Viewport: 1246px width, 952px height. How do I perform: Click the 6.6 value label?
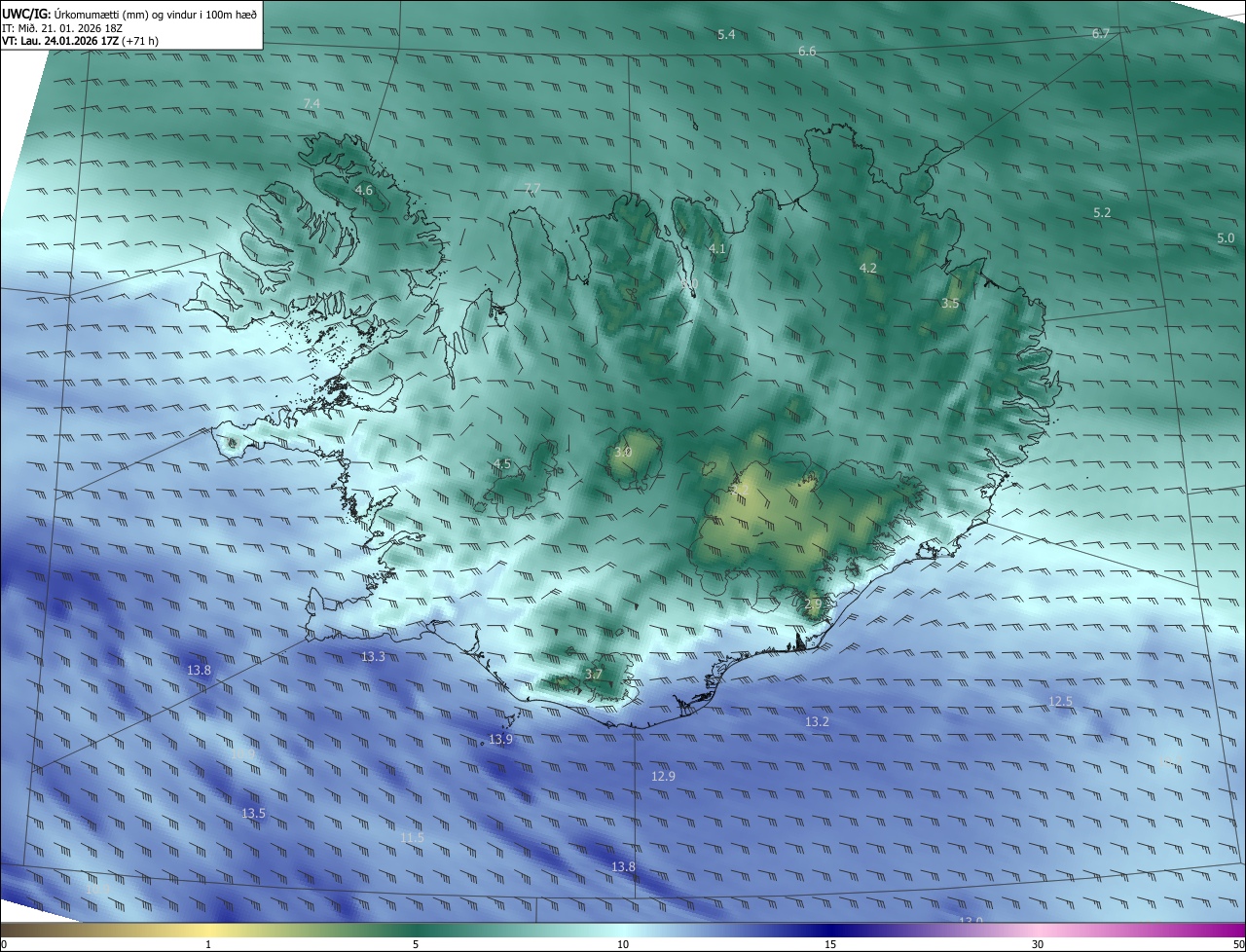(807, 52)
